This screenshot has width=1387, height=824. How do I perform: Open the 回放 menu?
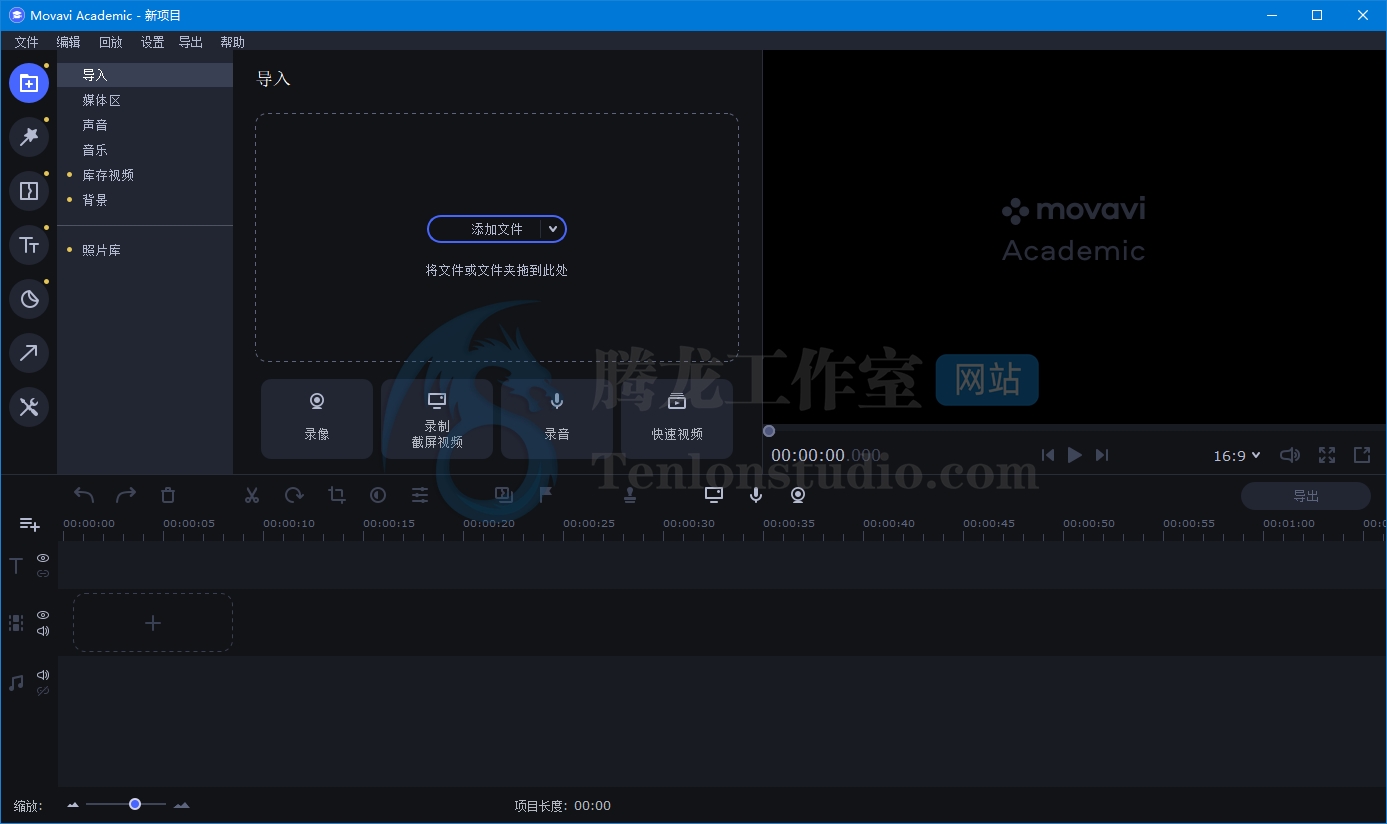pos(110,42)
